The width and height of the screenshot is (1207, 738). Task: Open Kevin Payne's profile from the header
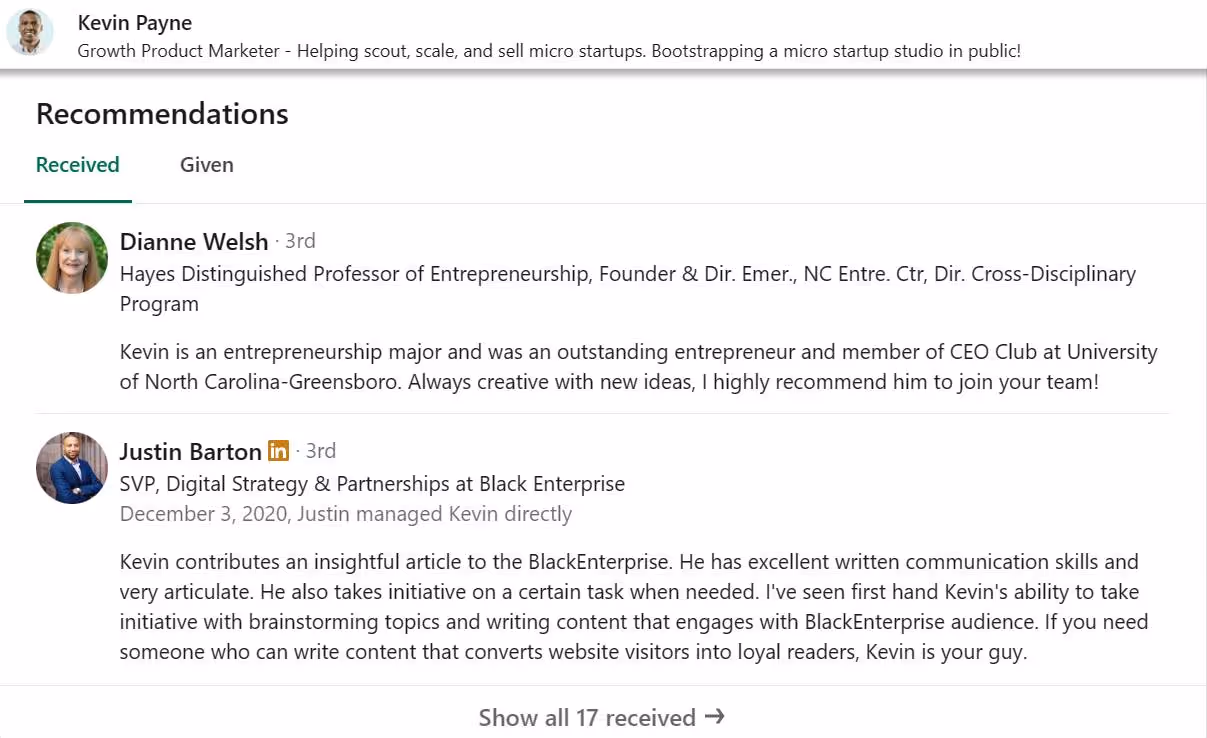135,22
